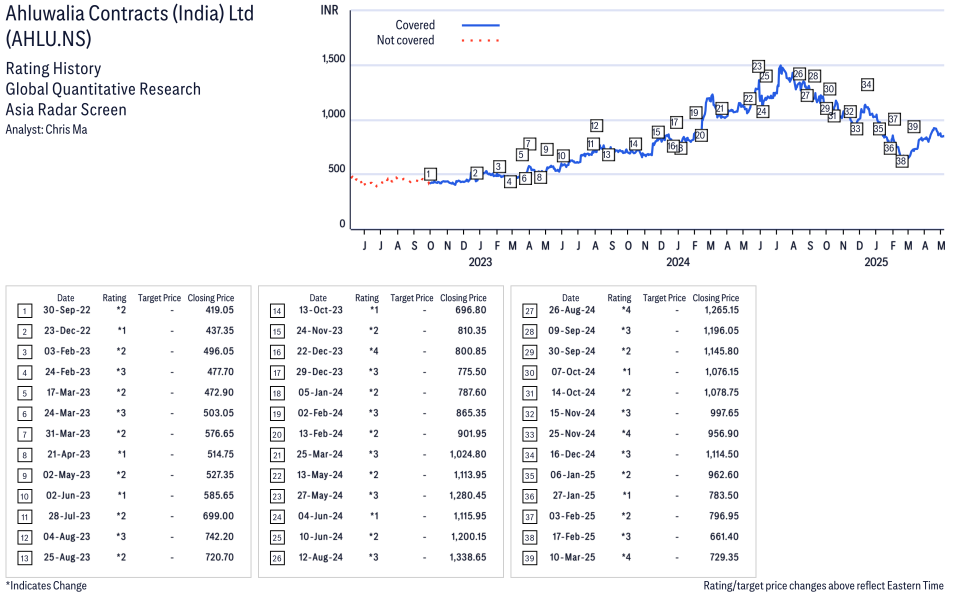Select chart marker 23 near the peak

(758, 66)
